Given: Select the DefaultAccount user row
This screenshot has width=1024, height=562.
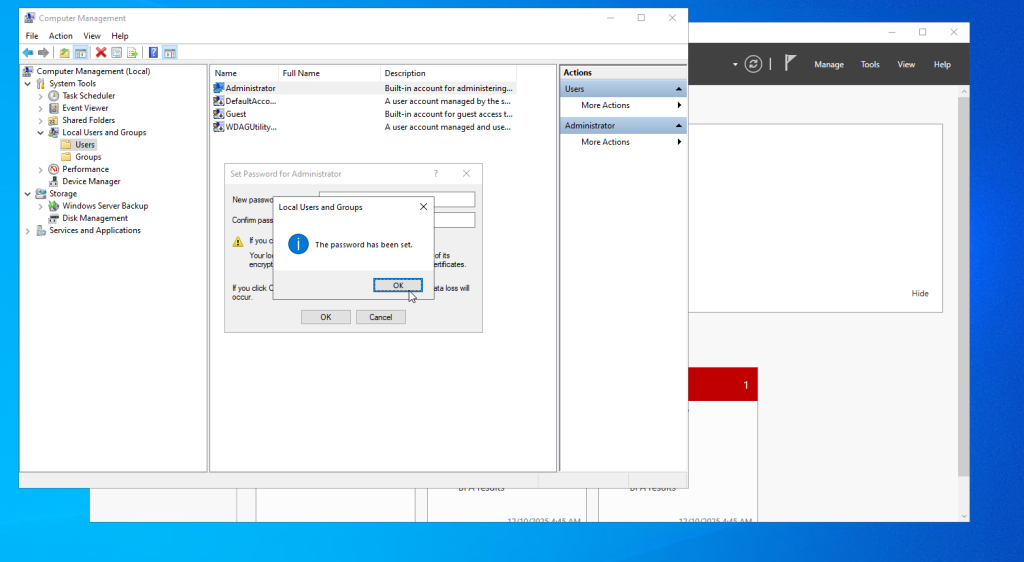Looking at the screenshot, I should click(x=363, y=101).
